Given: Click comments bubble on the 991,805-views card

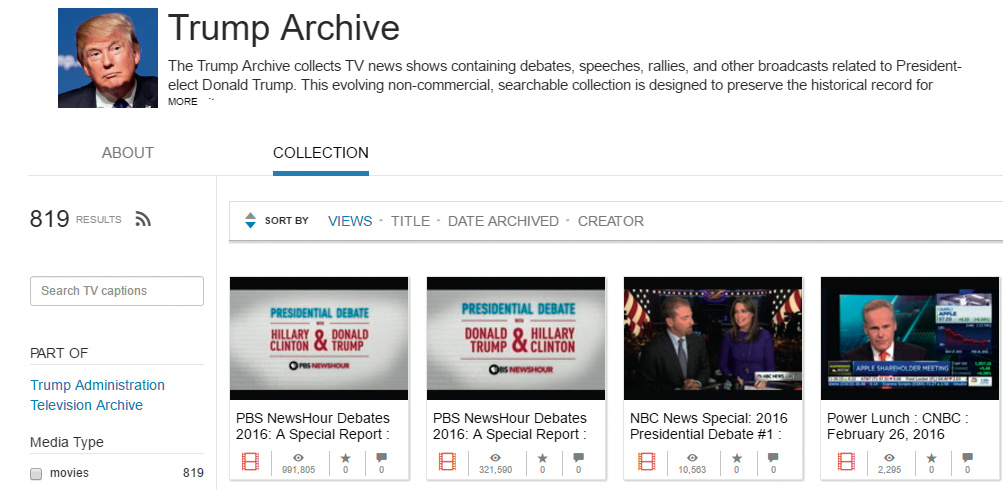Looking at the screenshot, I should [381, 457].
